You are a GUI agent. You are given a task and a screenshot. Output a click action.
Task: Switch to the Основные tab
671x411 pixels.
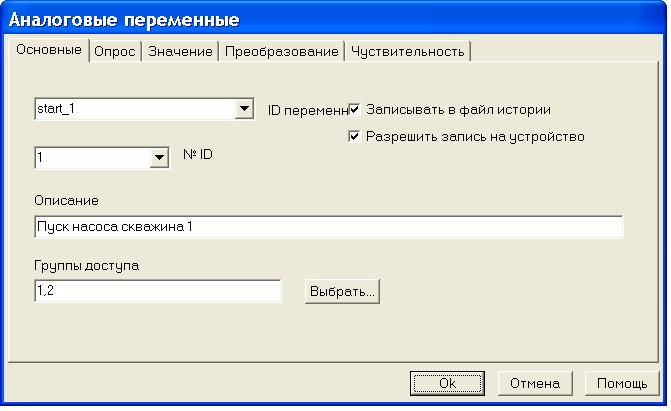pos(48,50)
